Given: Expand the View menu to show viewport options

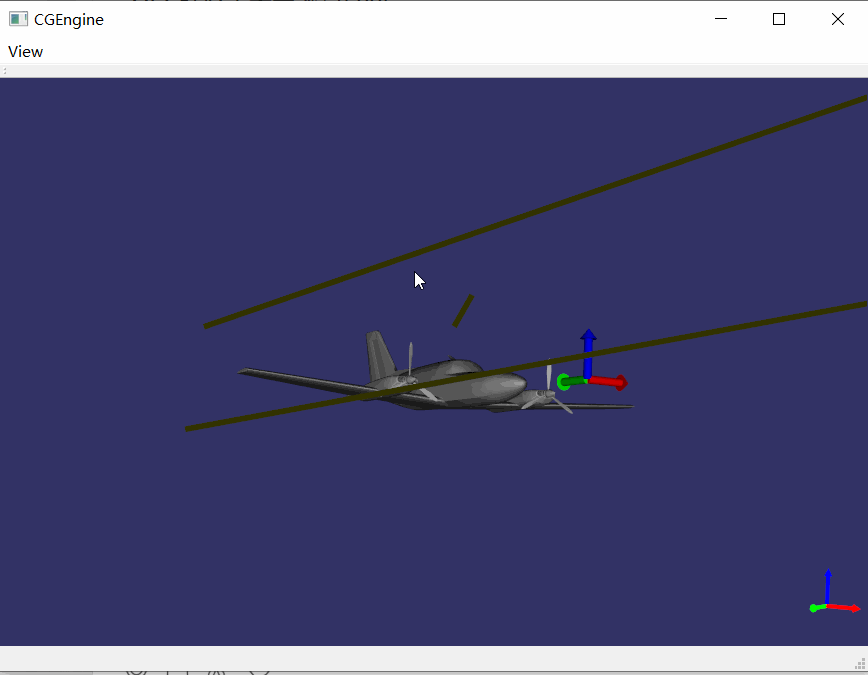Looking at the screenshot, I should pyautogui.click(x=25, y=51).
